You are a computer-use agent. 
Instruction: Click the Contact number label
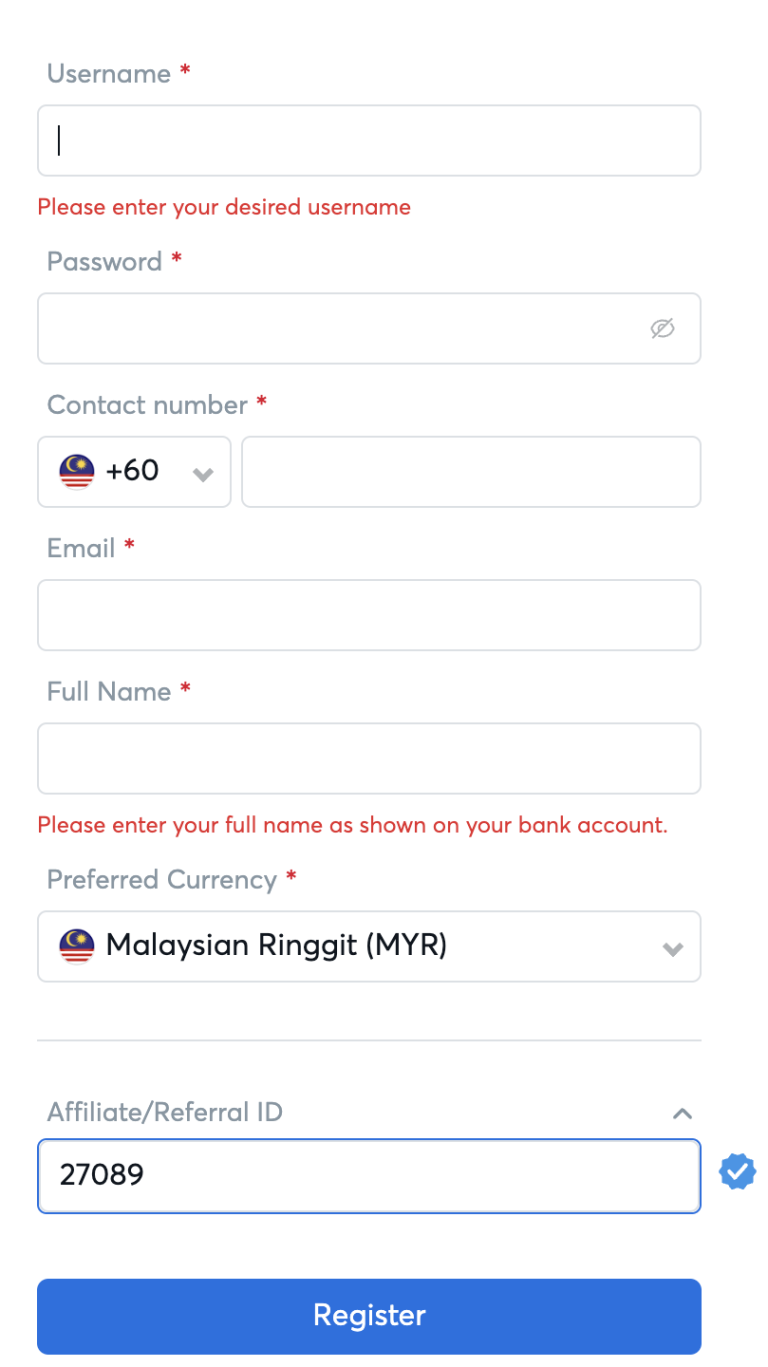point(147,405)
